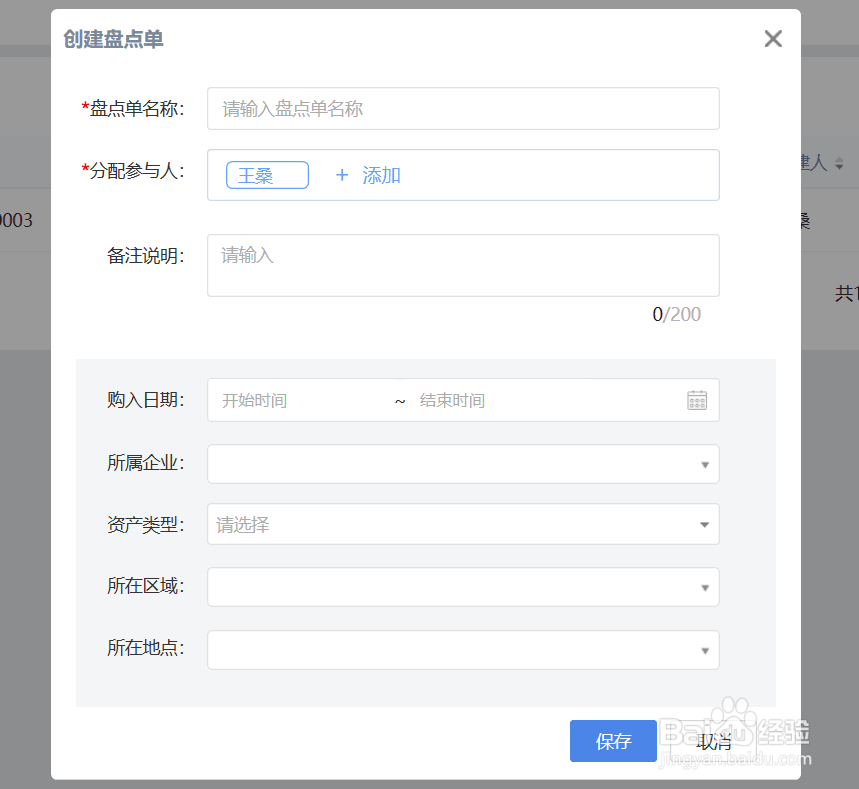Screen dimensions: 859x789
Task: Focus the 备注说明 text area
Action: [463, 266]
